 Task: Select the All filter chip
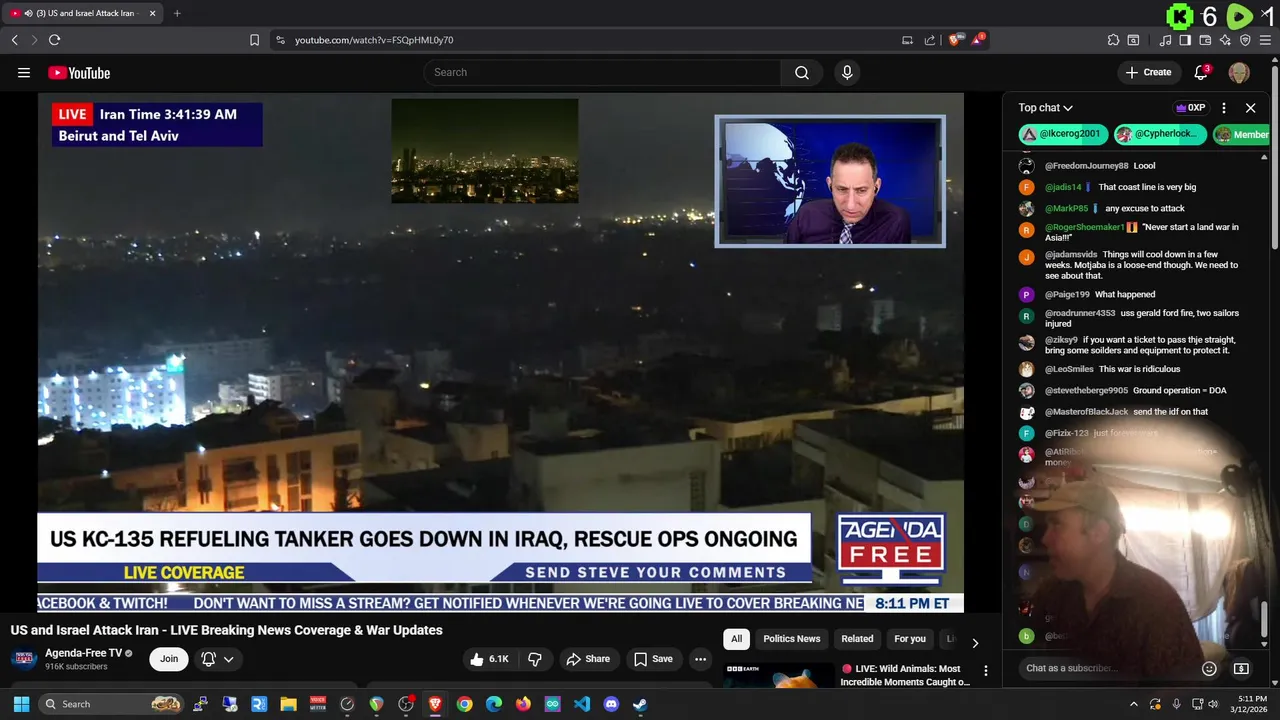[x=736, y=639]
